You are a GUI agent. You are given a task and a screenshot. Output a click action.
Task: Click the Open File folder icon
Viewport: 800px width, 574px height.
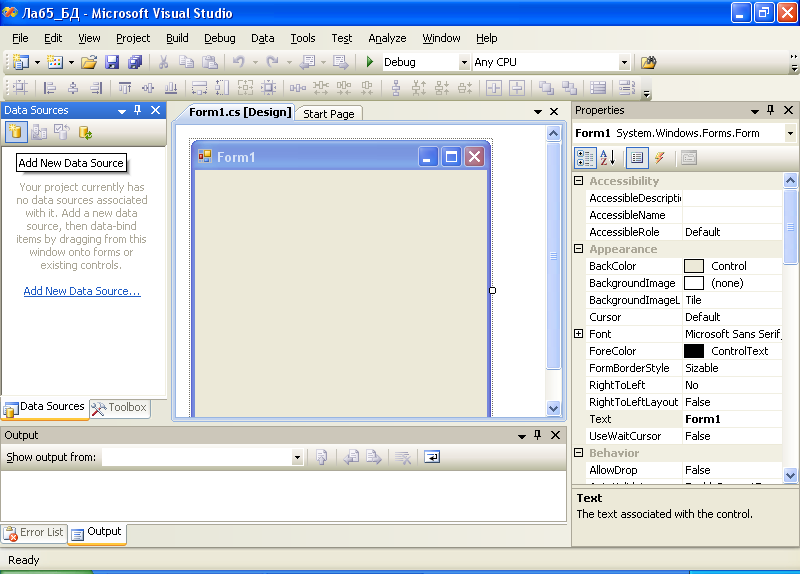89,62
